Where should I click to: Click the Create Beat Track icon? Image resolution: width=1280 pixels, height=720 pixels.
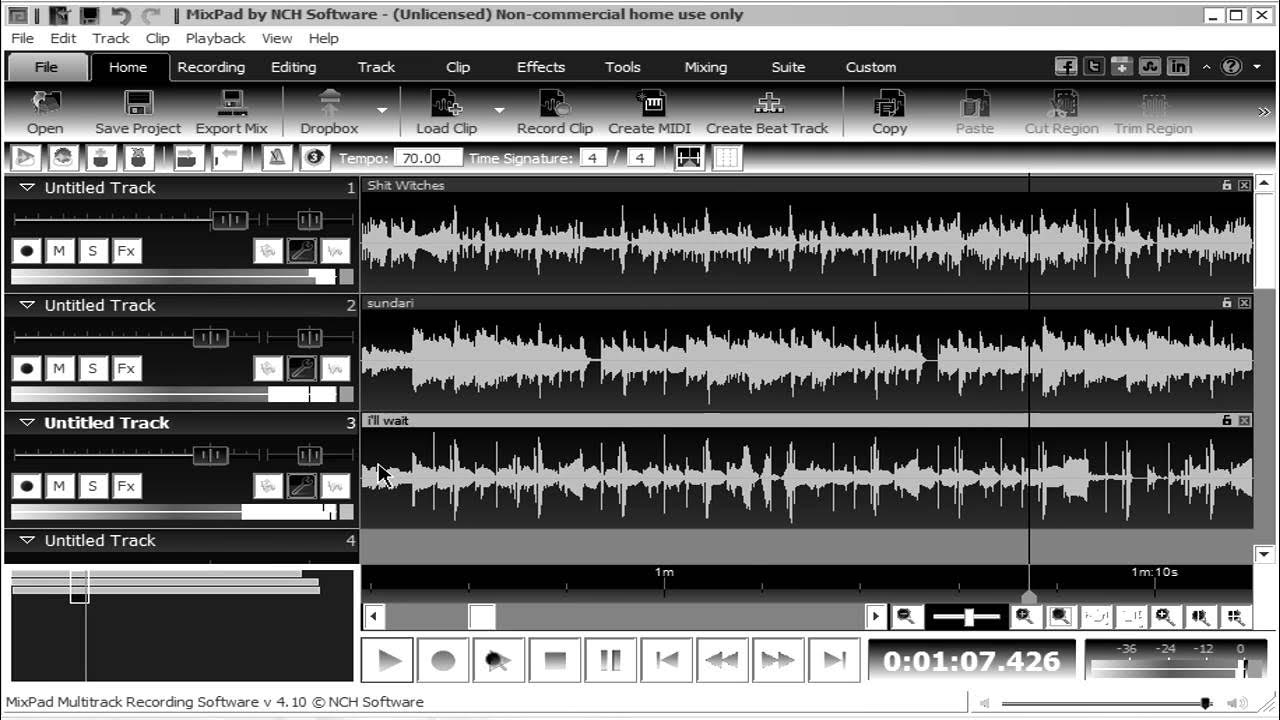[x=767, y=104]
